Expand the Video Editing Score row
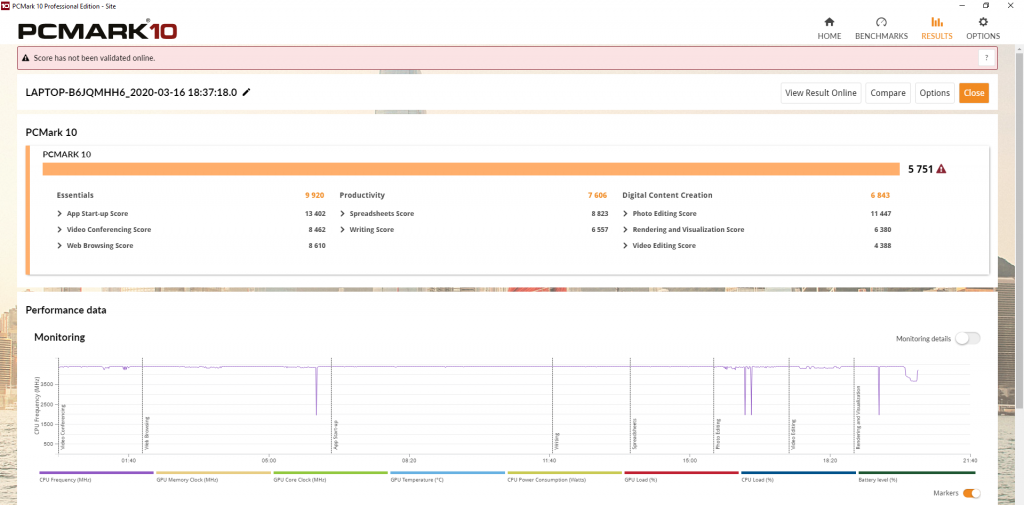This screenshot has width=1024, height=505. (x=625, y=246)
